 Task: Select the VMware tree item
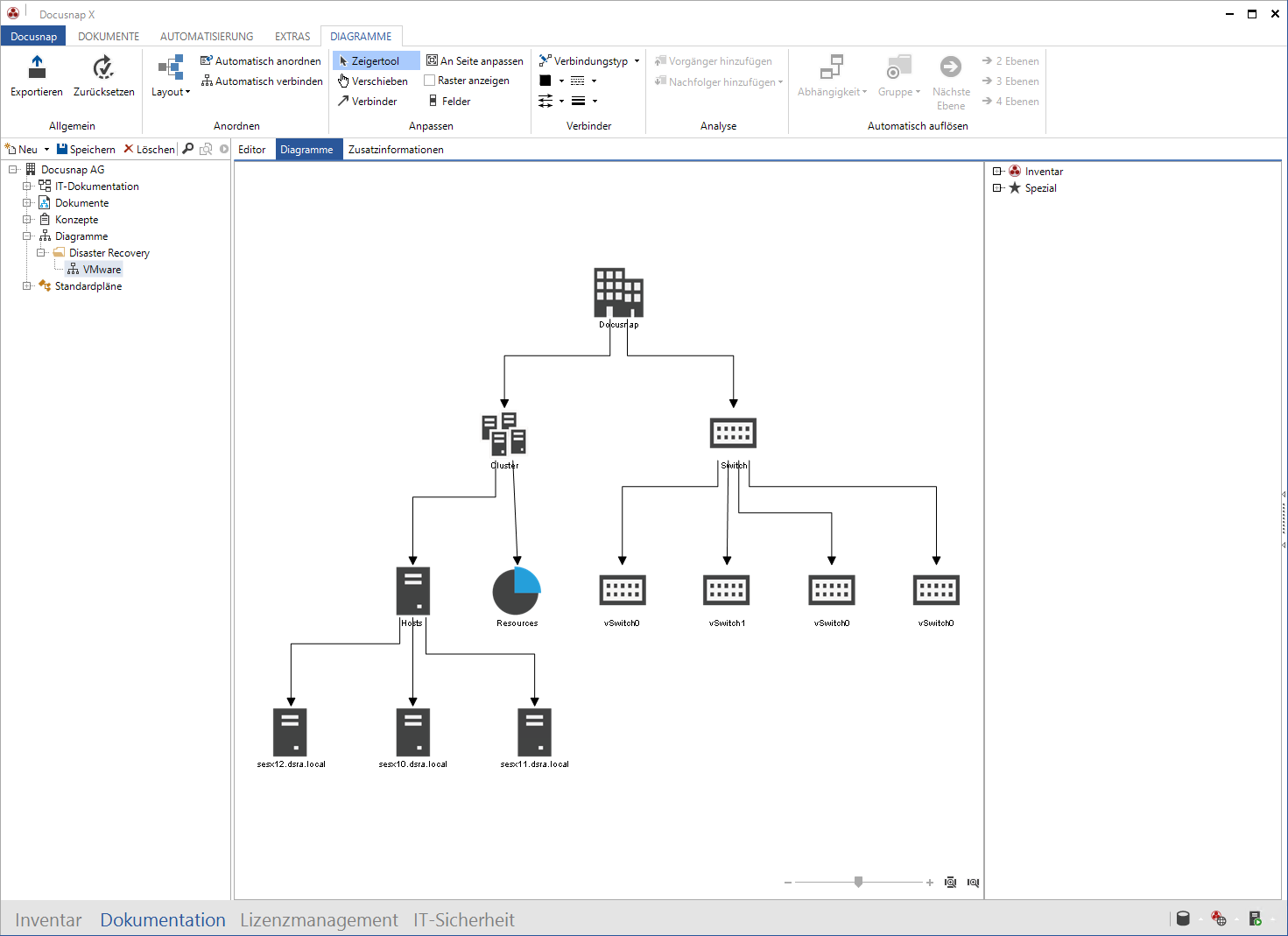[x=95, y=270]
